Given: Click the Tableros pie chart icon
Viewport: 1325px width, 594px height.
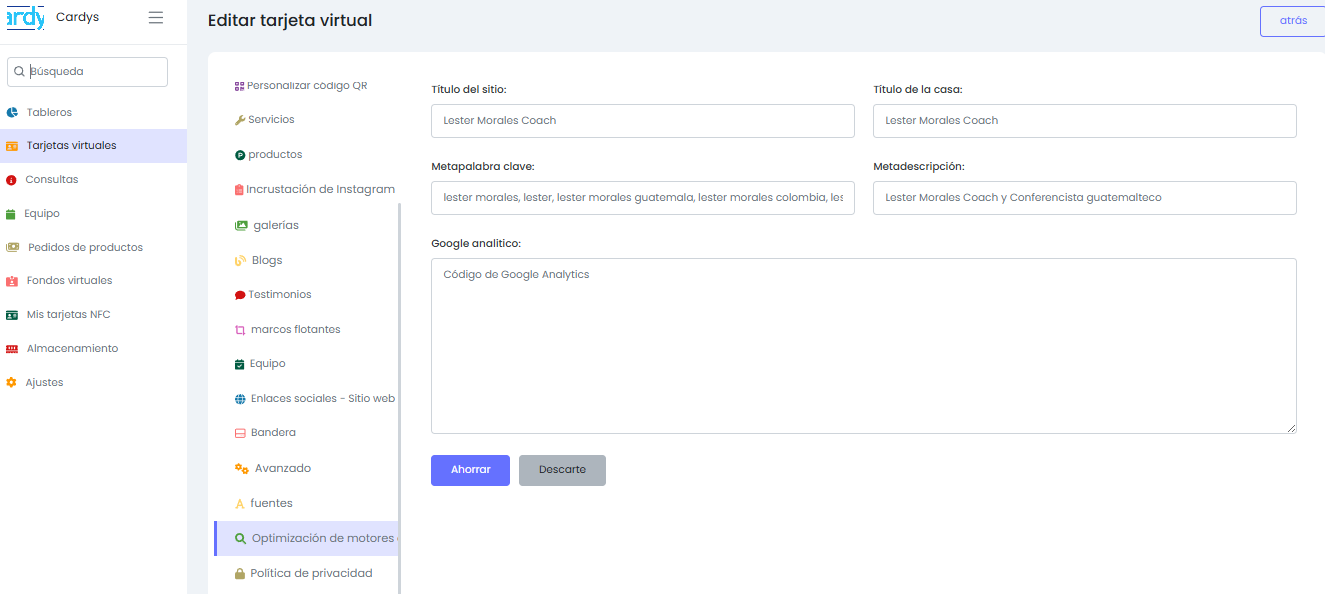Looking at the screenshot, I should pyautogui.click(x=12, y=113).
